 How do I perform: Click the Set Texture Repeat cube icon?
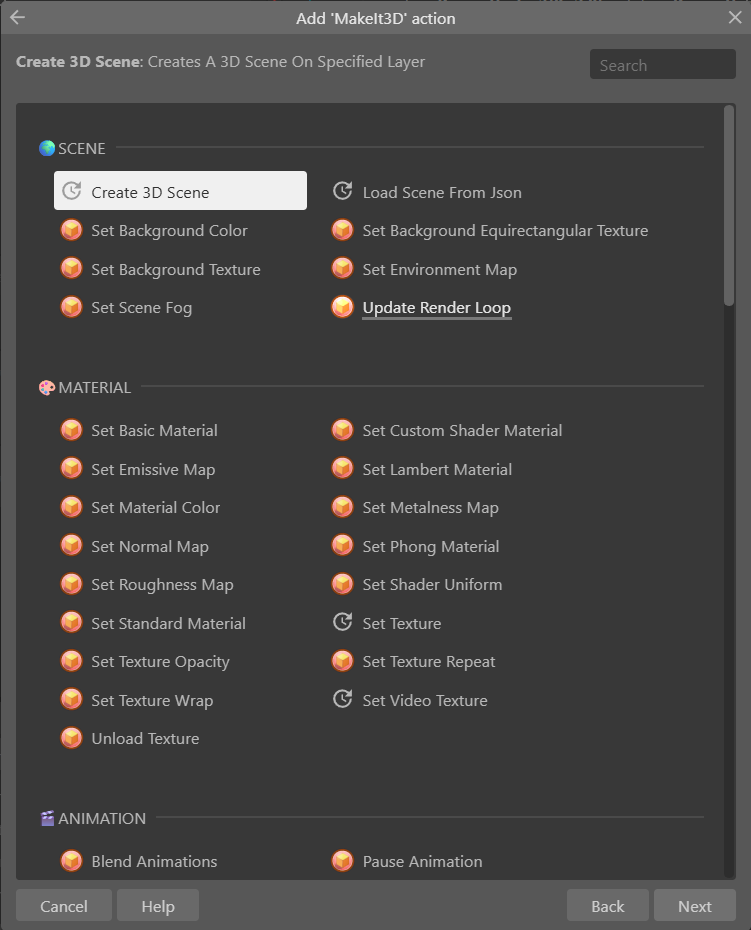pyautogui.click(x=342, y=661)
